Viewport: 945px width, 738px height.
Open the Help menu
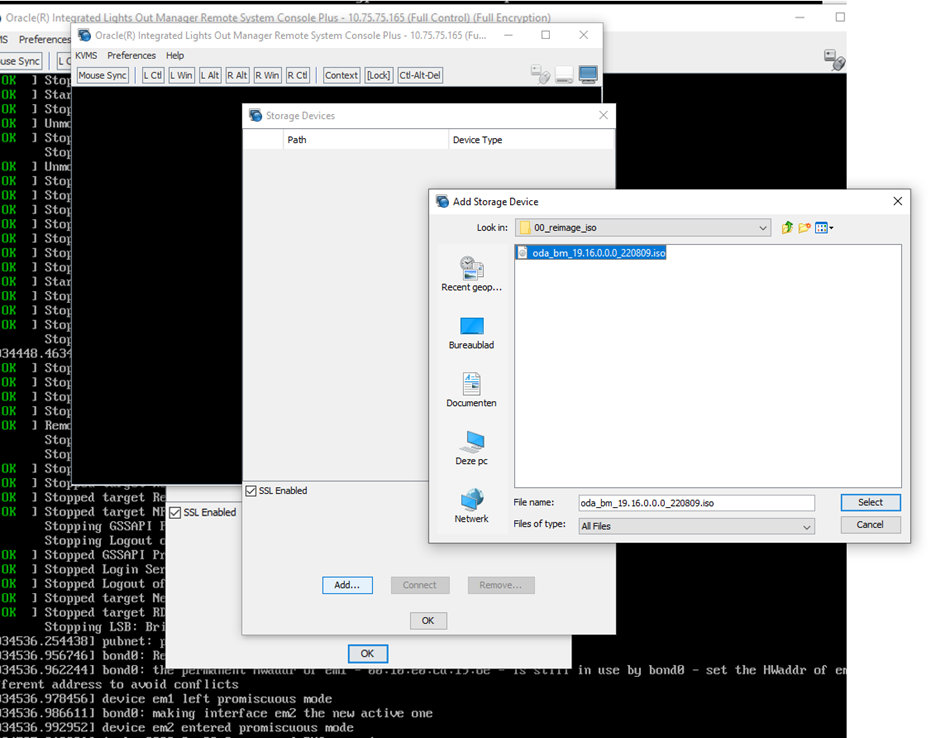(x=175, y=55)
